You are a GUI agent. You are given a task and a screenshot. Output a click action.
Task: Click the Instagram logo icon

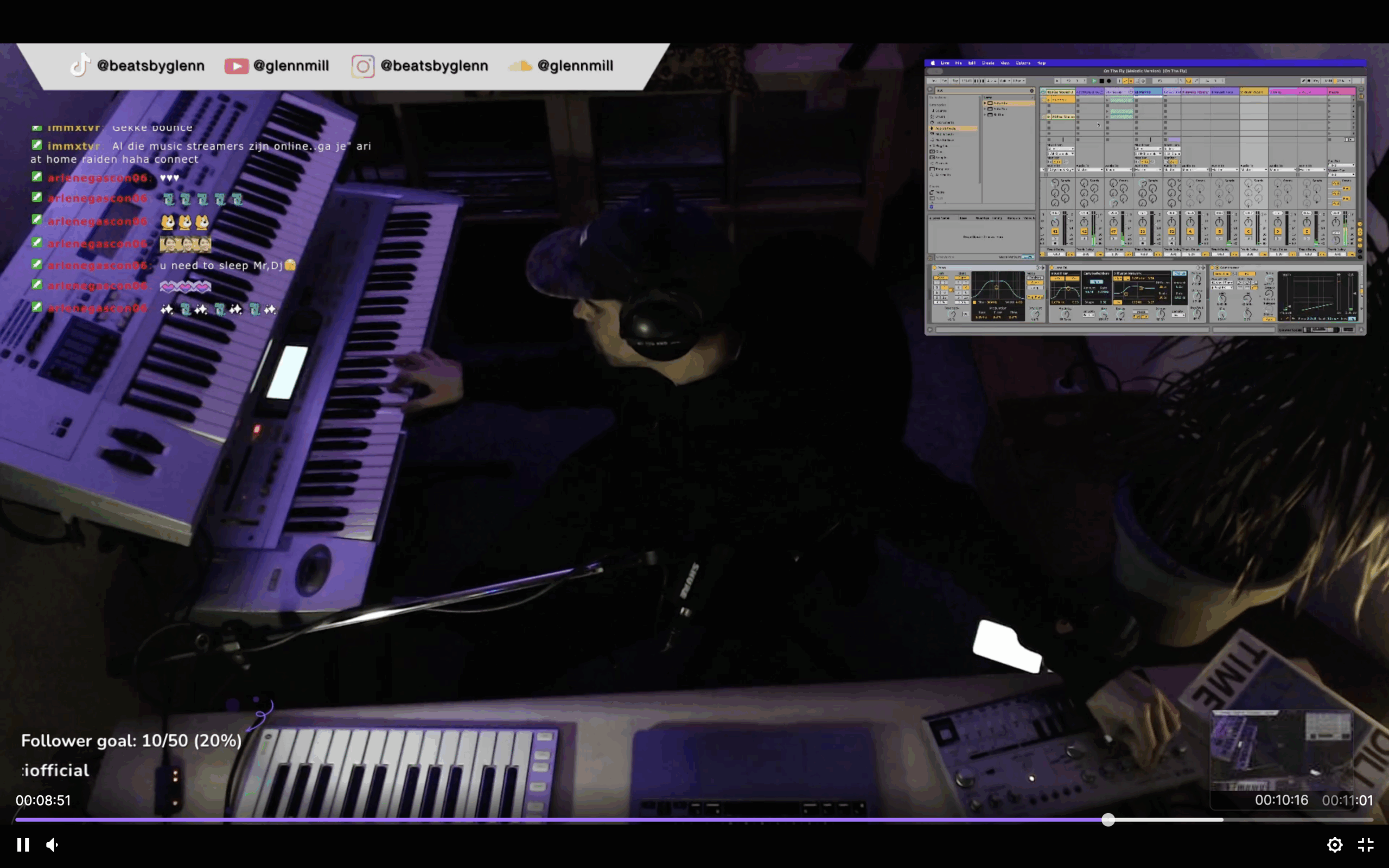coord(363,66)
